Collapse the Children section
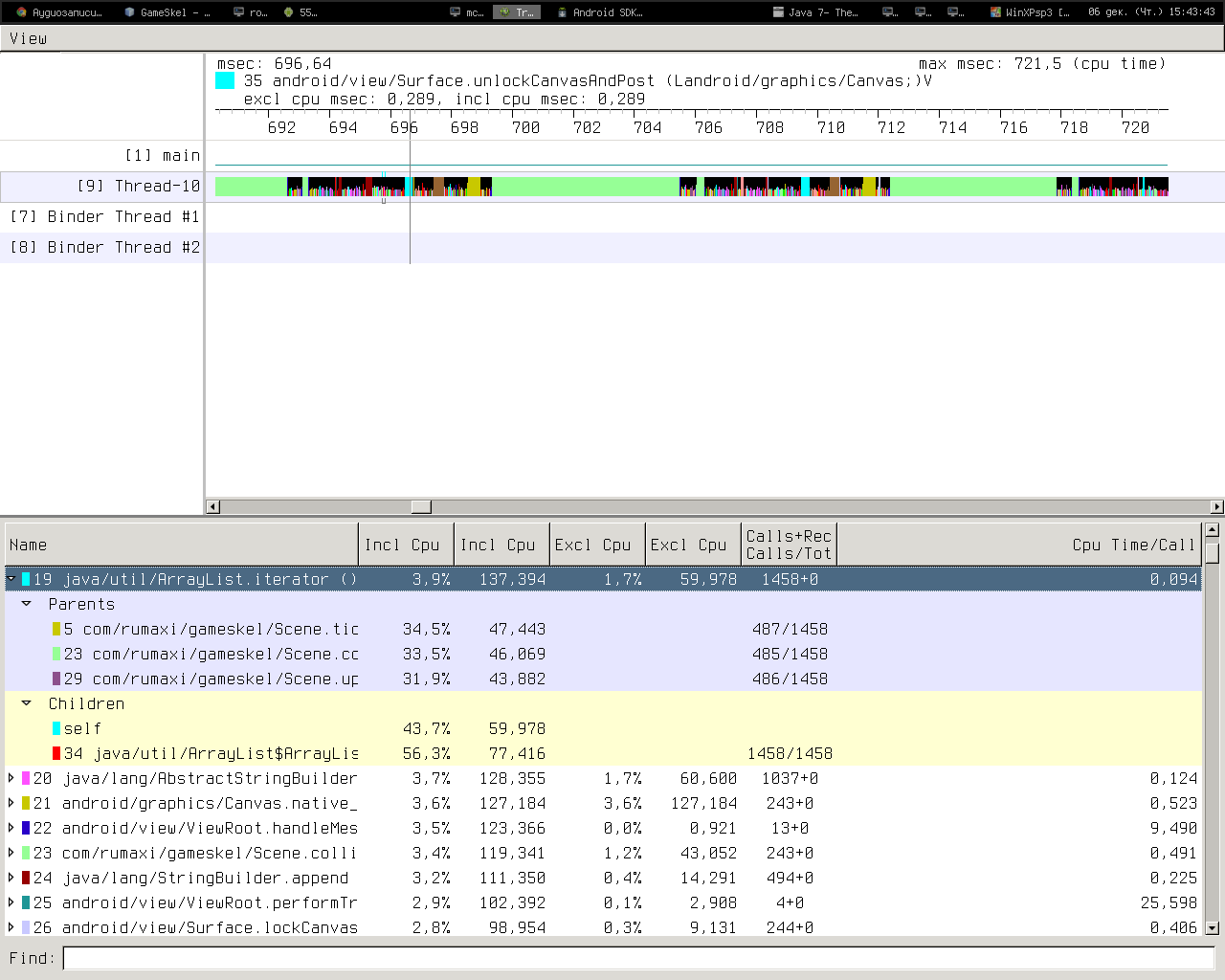The image size is (1225, 980). click(x=27, y=703)
